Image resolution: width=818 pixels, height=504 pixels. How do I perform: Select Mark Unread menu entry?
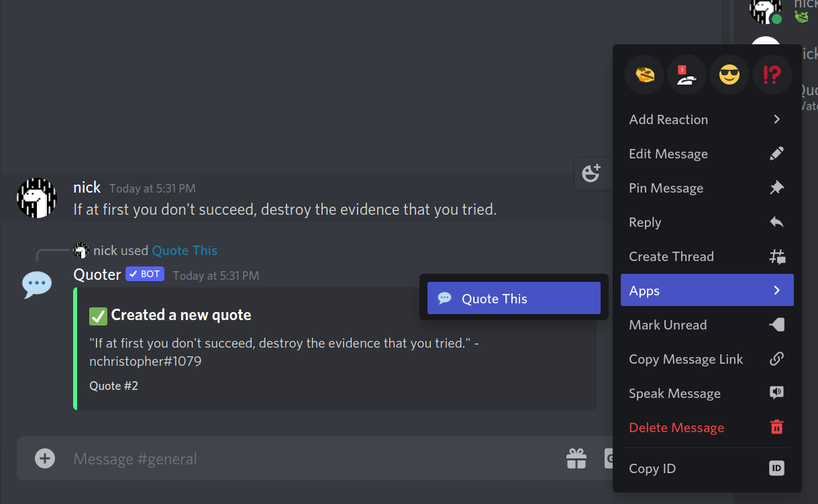tap(707, 325)
